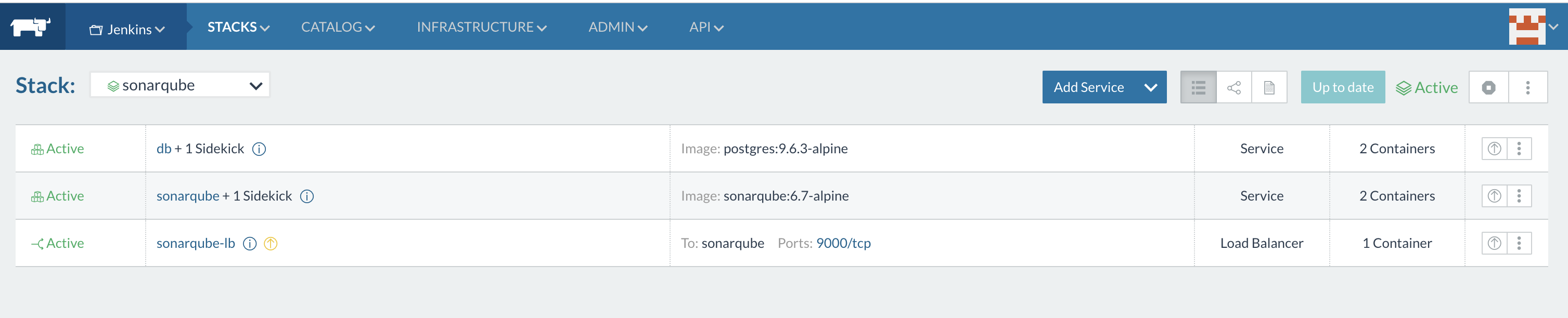Open the INFRASTRUCTURE menu
This screenshot has width=1568, height=318.
click(481, 27)
